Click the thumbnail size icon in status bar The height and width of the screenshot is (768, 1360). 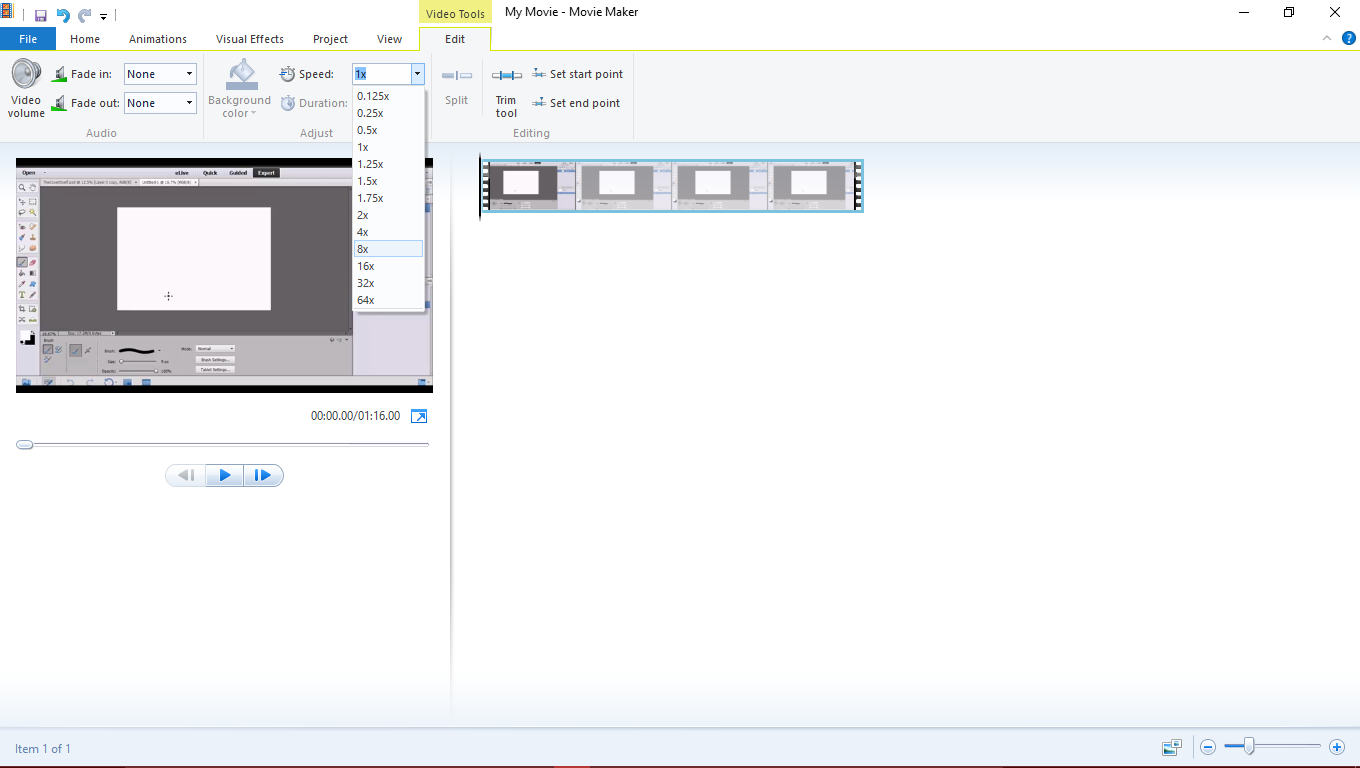(1172, 747)
